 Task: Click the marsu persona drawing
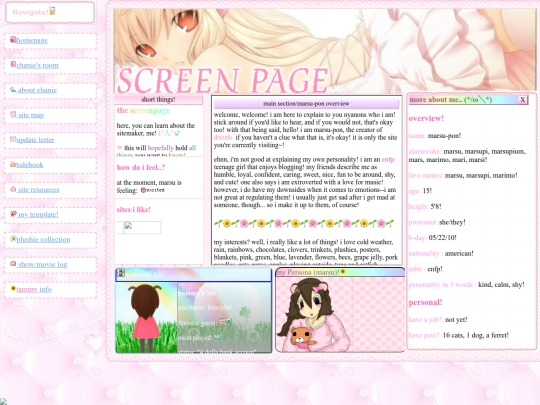tap(314, 315)
